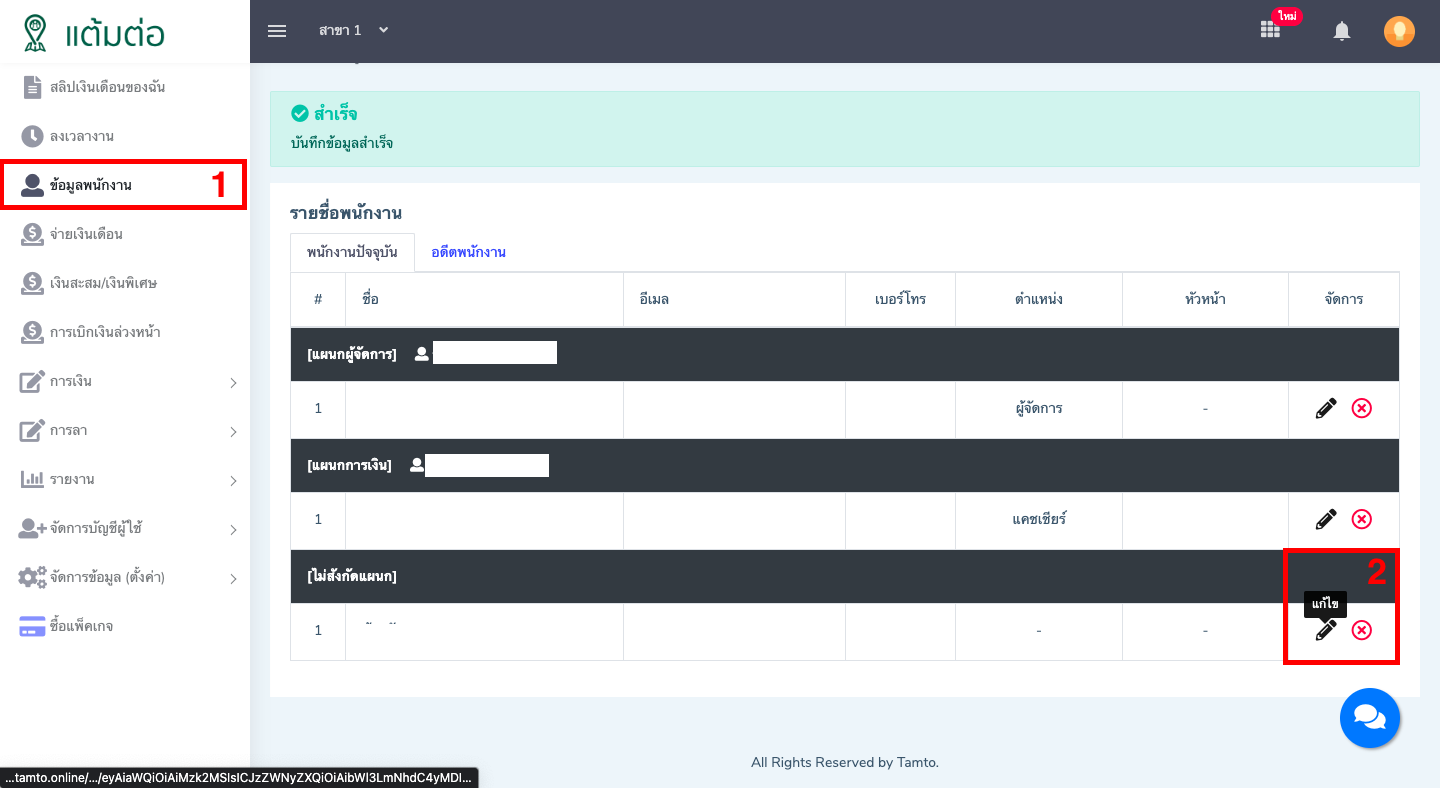Open the สาขา 1 branch dropdown
Image resolution: width=1440 pixels, height=788 pixels.
click(353, 31)
